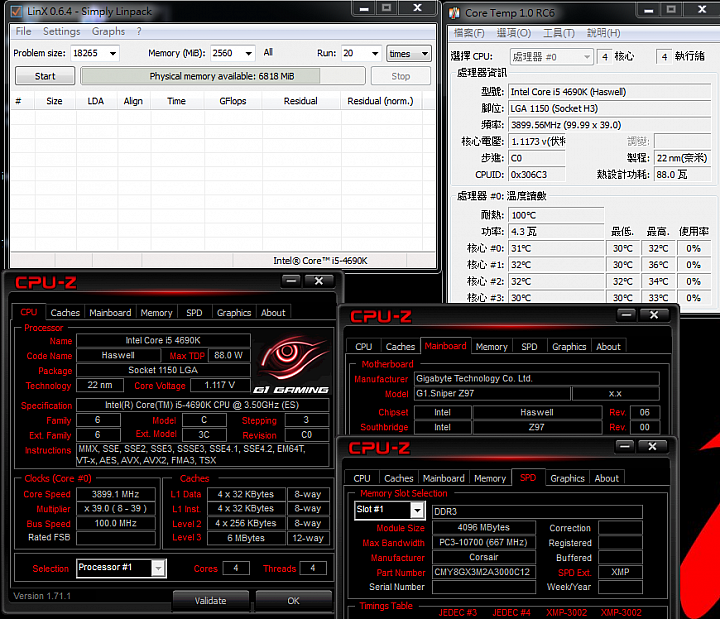This screenshot has height=619, width=720.
Task: Select Mainboard tab in SPD CPU-Z window
Action: tap(444, 478)
